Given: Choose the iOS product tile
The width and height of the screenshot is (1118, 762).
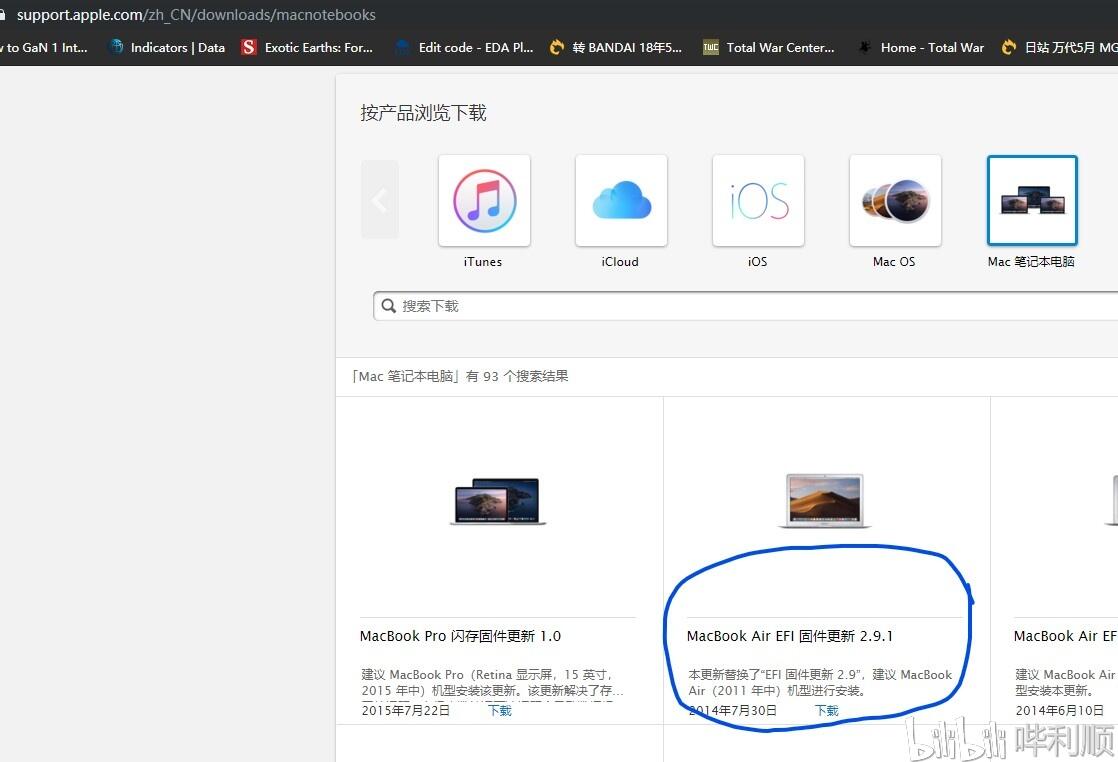Looking at the screenshot, I should [x=758, y=201].
